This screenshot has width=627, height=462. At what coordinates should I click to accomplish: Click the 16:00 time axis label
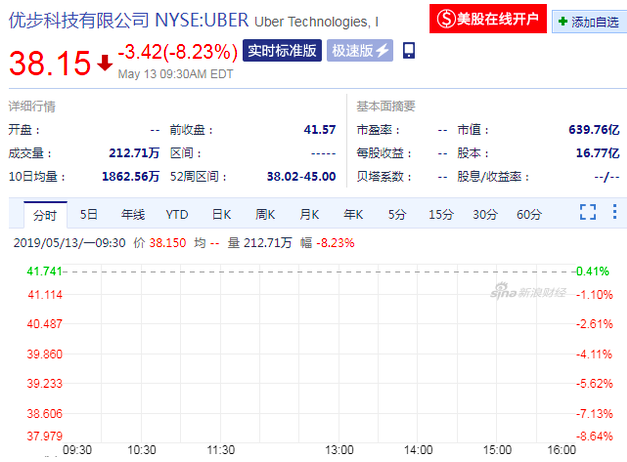point(561,450)
